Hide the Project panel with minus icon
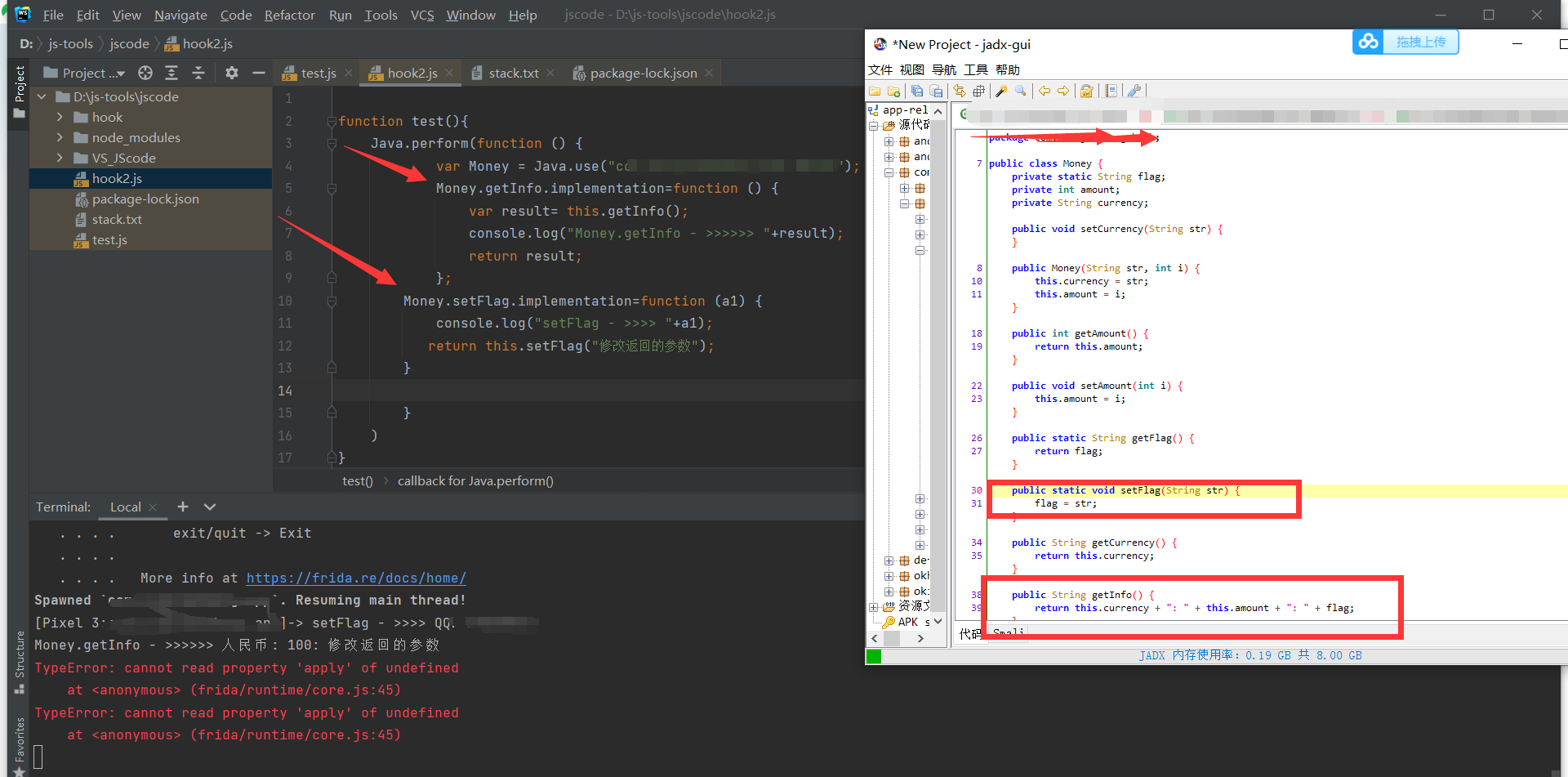Image resolution: width=1568 pixels, height=777 pixels. [259, 73]
